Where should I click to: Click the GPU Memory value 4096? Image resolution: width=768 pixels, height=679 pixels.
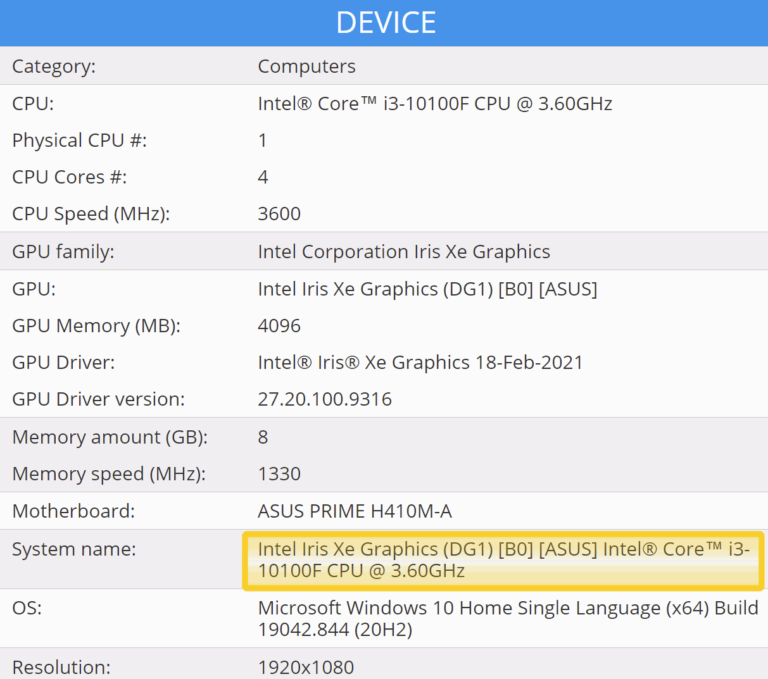279,326
